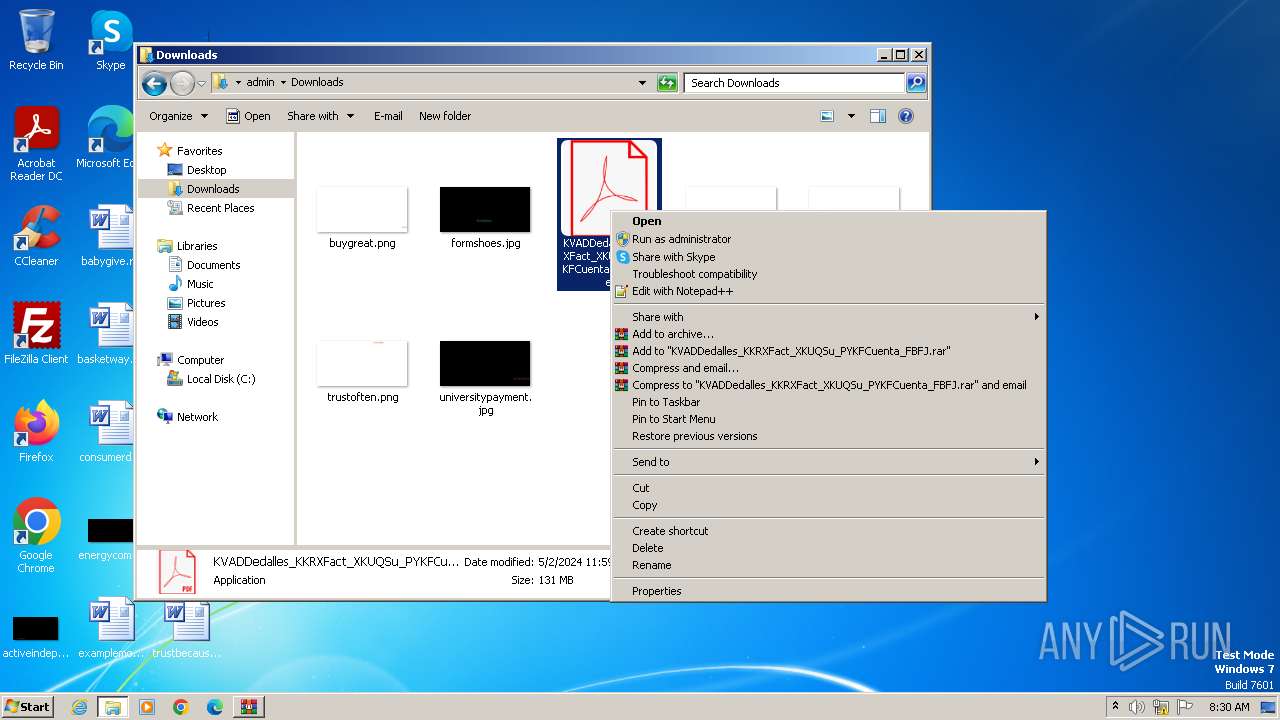Viewport: 1280px width, 720px height.
Task: Launch Skype from the desktop
Action: coord(110,40)
